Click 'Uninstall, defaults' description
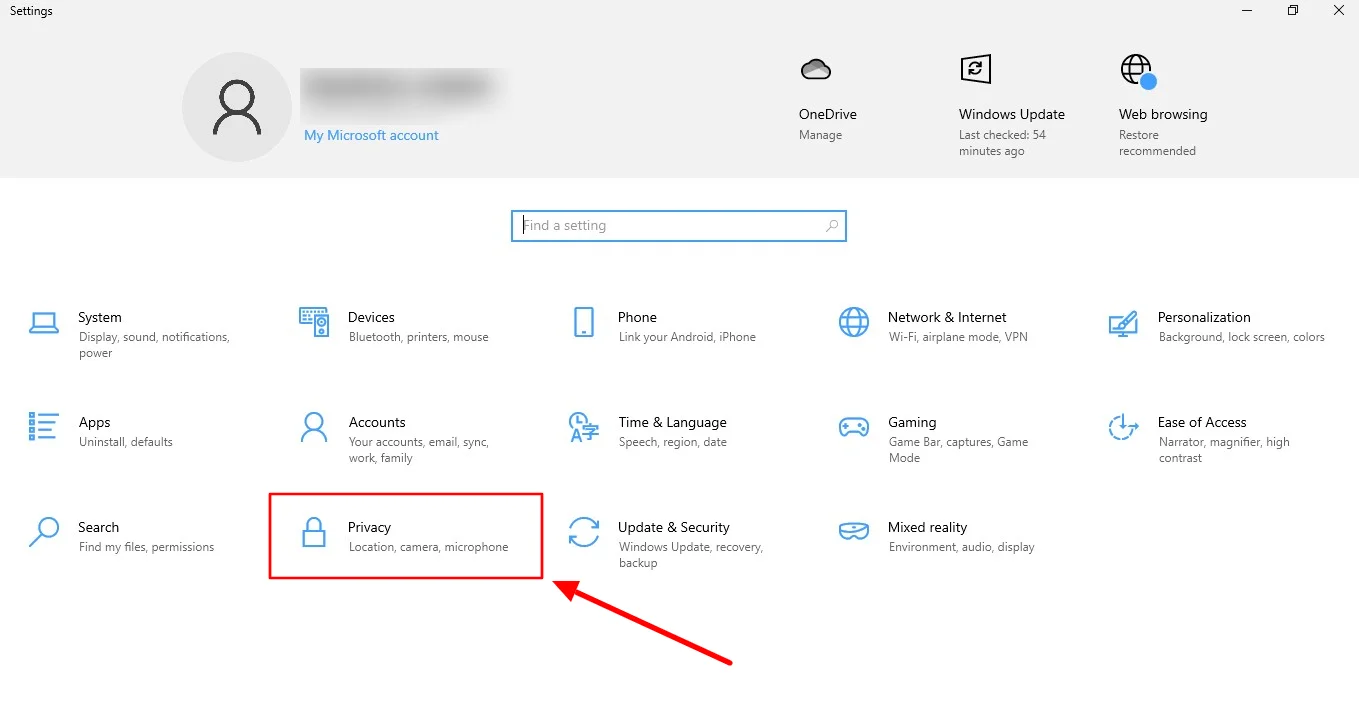The height and width of the screenshot is (722, 1359). 126,442
